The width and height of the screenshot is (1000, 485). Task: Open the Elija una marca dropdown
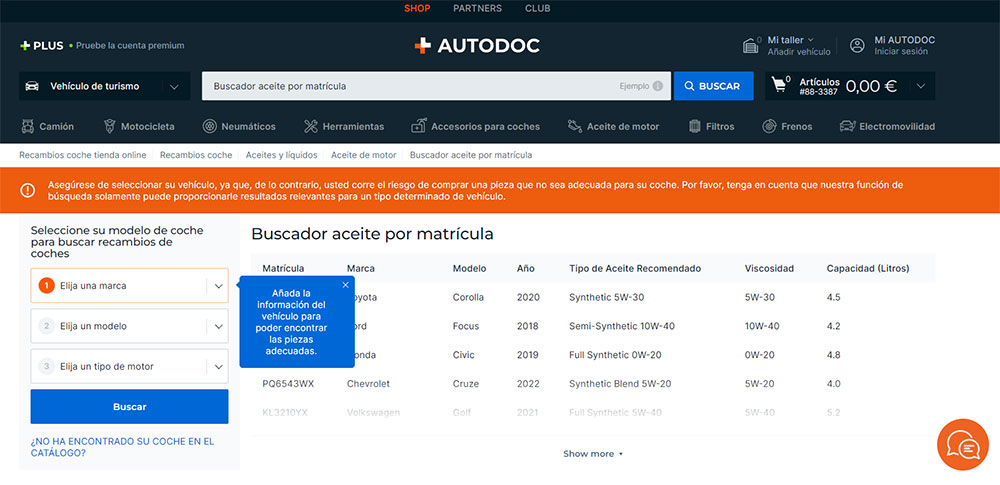click(x=129, y=286)
